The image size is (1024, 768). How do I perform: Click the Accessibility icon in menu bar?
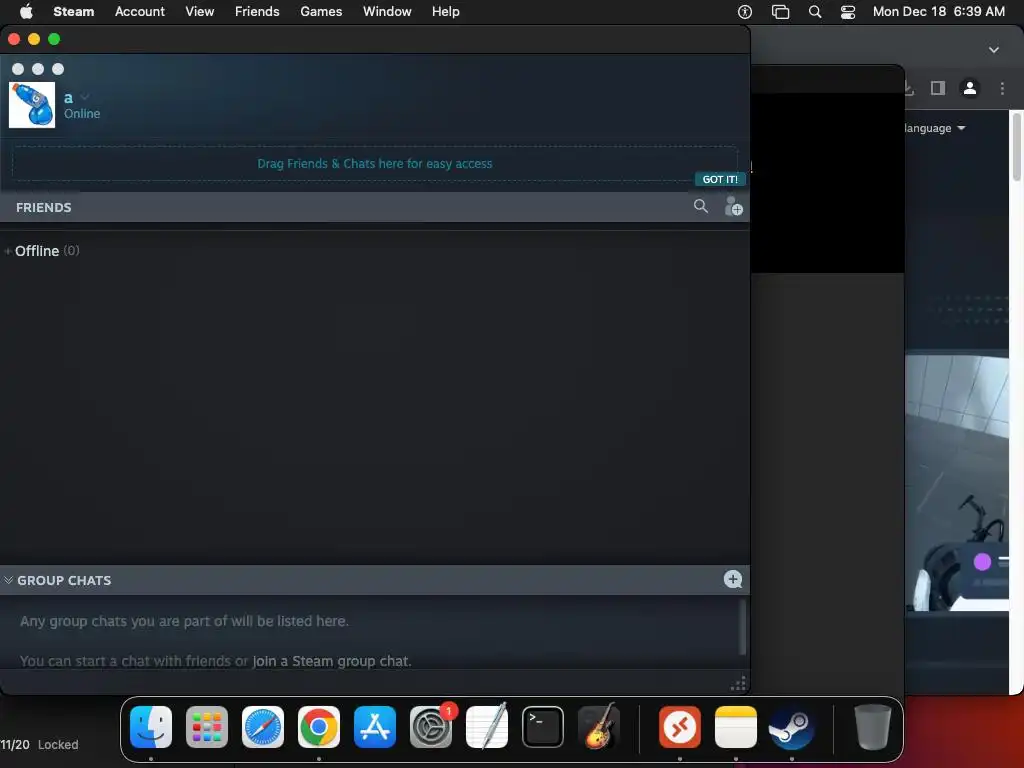coord(745,12)
